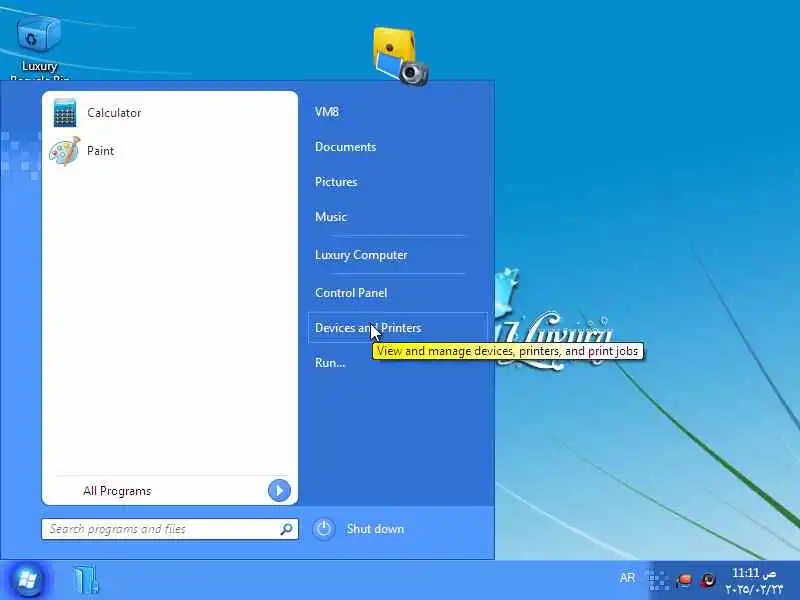Screen dimensions: 800x600
Task: Click the power icon beside Shut down
Action: coord(323,529)
